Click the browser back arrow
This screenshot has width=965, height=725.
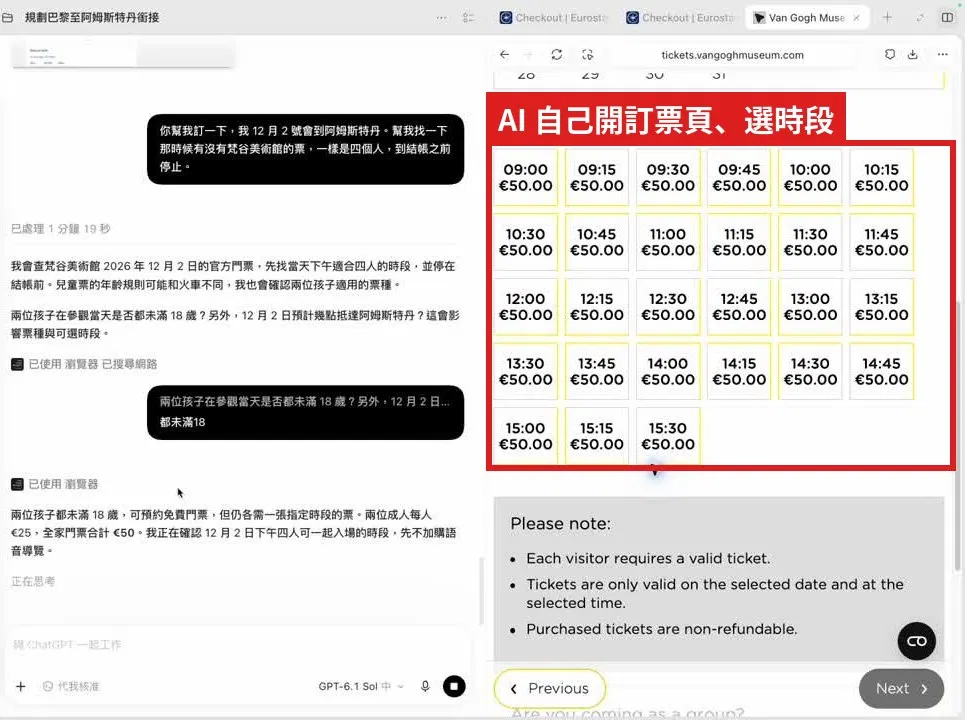click(x=504, y=55)
